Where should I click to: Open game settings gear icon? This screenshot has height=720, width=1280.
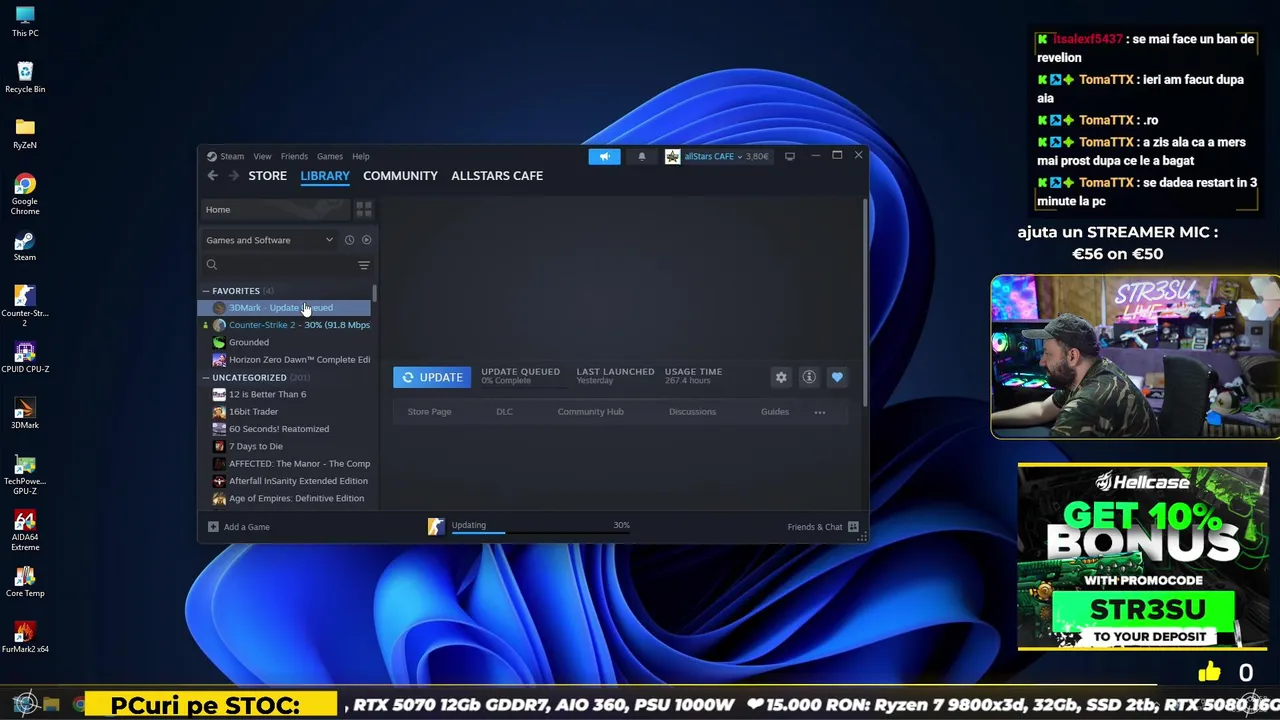[781, 377]
